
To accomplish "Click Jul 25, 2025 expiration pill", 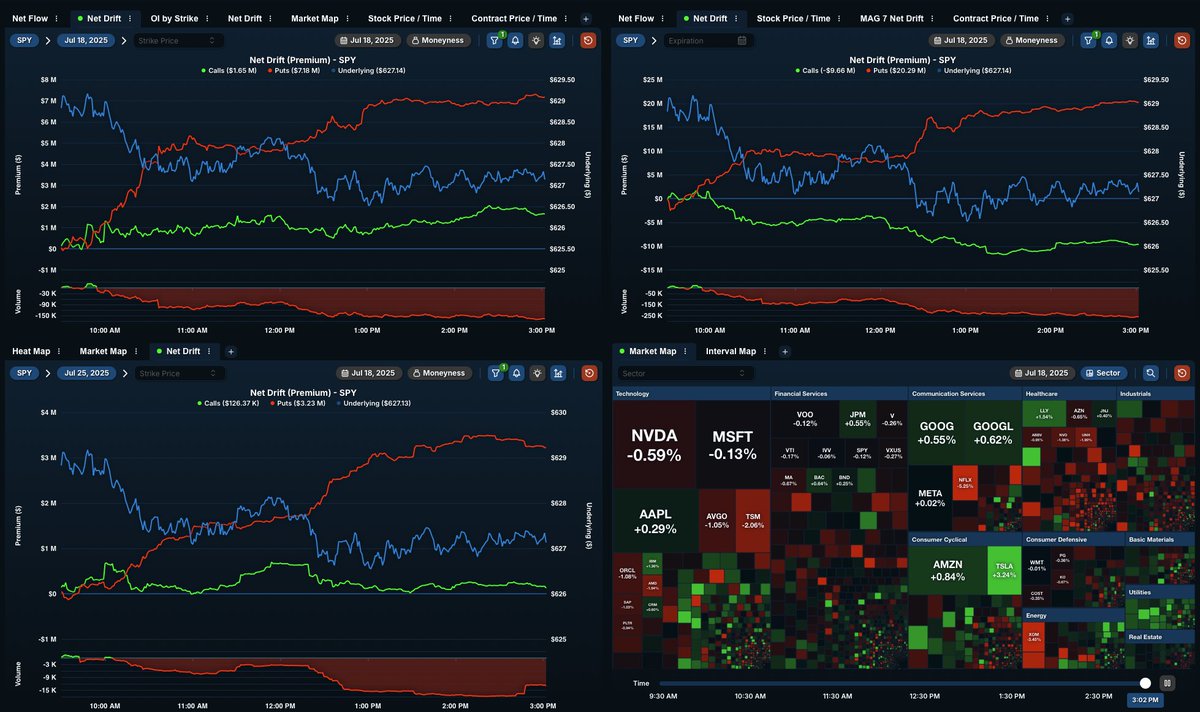I will 87,373.
